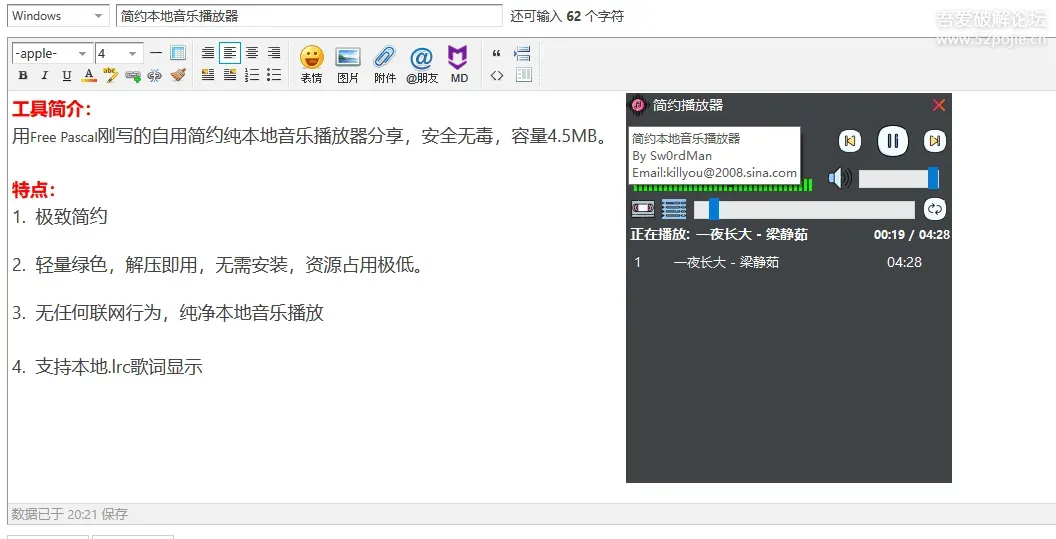Image resolution: width=1056 pixels, height=539 pixels.
Task: Switch to the MD markdown mode
Action: click(459, 65)
